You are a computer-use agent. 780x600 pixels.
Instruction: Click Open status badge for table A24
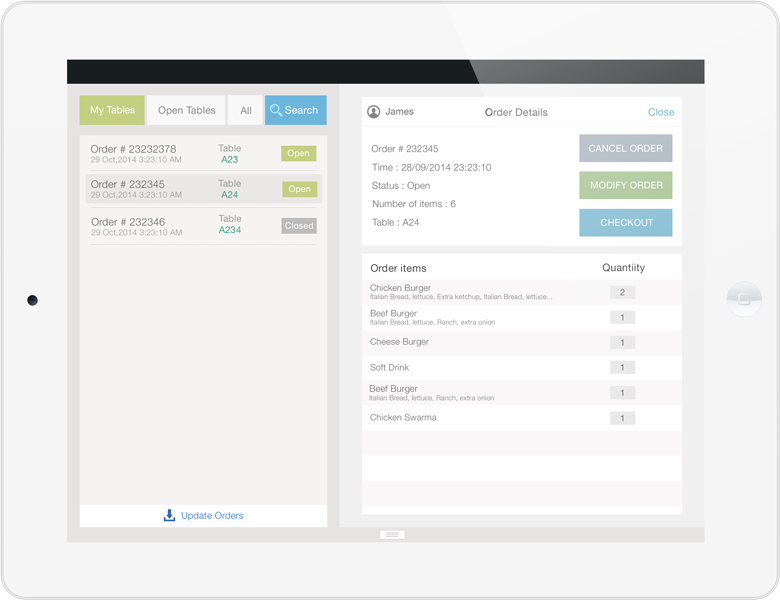click(x=299, y=189)
